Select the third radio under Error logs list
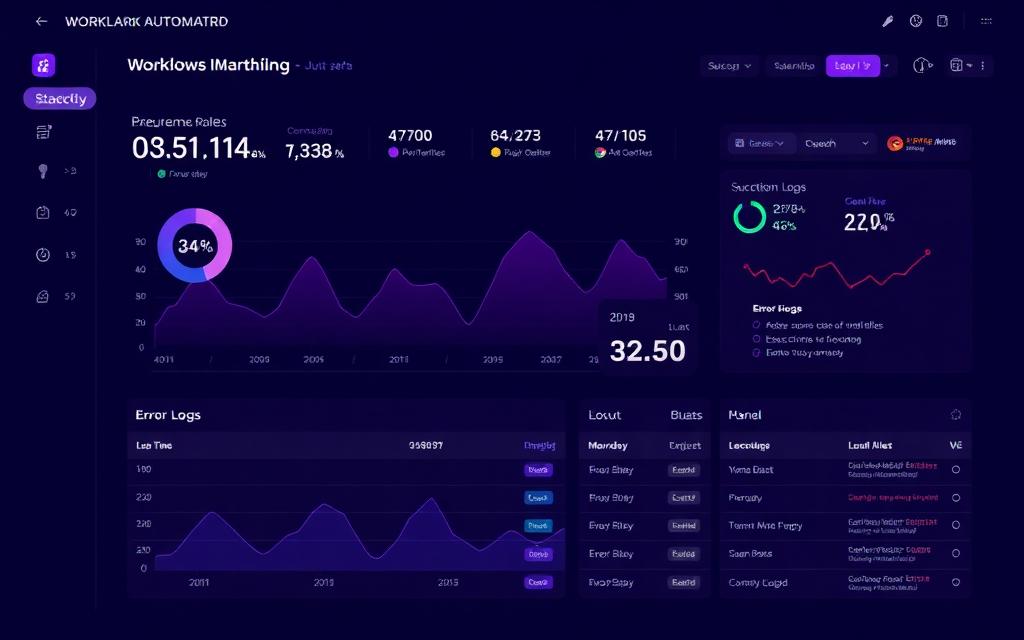The image size is (1024, 640). coord(756,353)
